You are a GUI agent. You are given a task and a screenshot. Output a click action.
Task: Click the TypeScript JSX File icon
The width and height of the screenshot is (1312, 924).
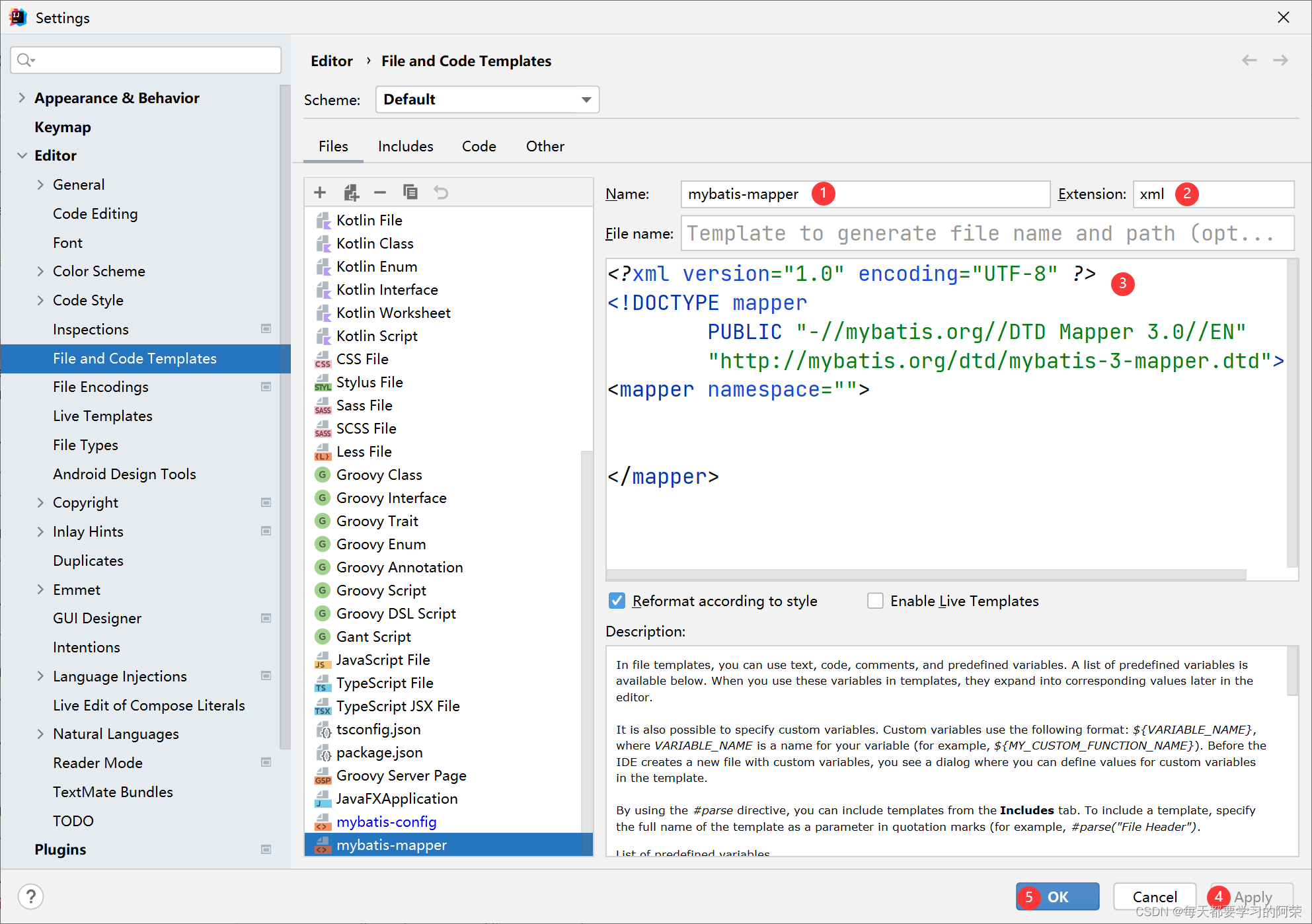pos(323,706)
